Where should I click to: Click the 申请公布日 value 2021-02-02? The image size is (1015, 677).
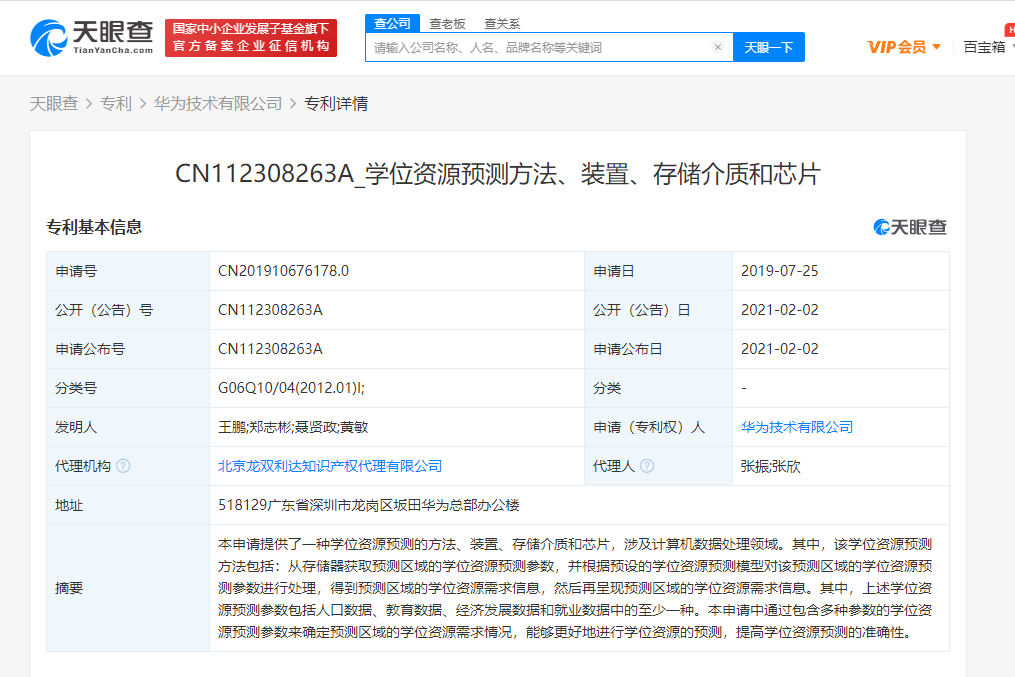point(780,350)
